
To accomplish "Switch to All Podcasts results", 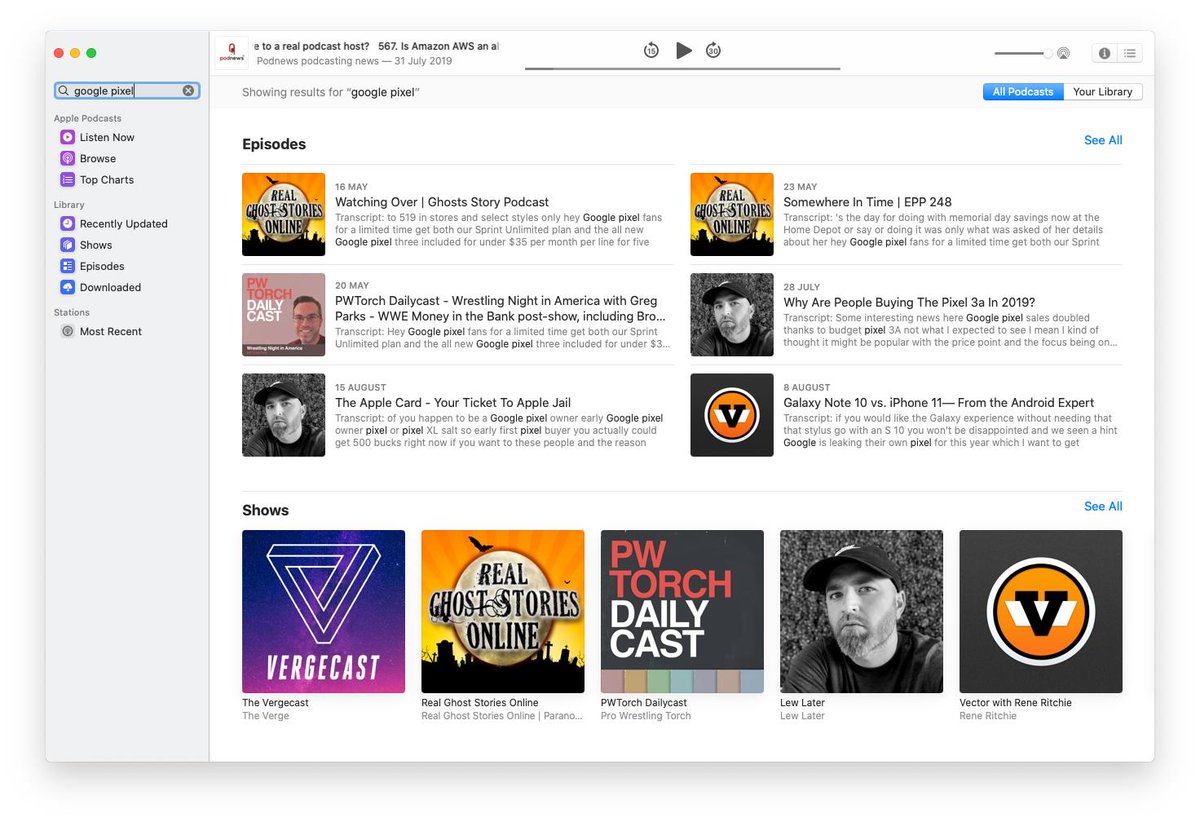I will [x=1023, y=91].
